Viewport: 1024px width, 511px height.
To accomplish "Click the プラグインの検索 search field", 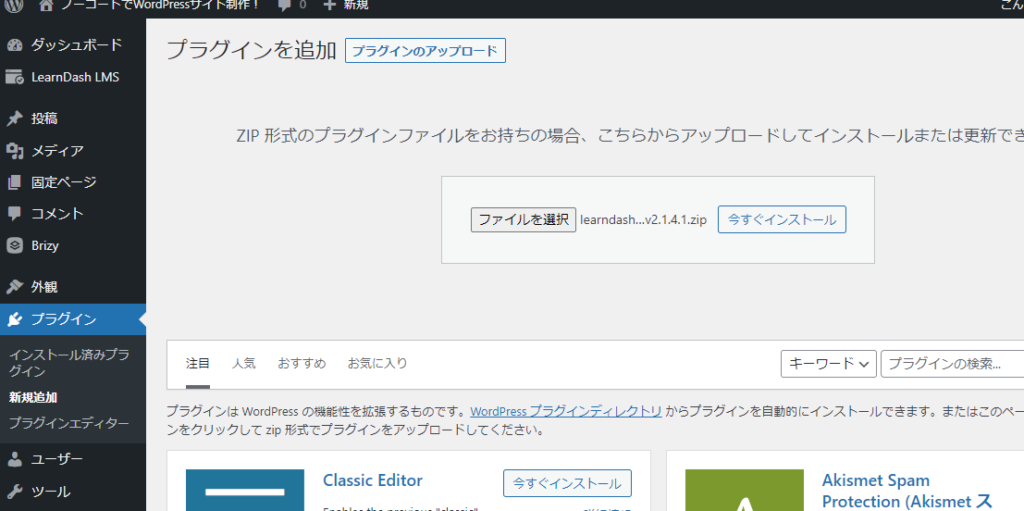I will [x=951, y=364].
